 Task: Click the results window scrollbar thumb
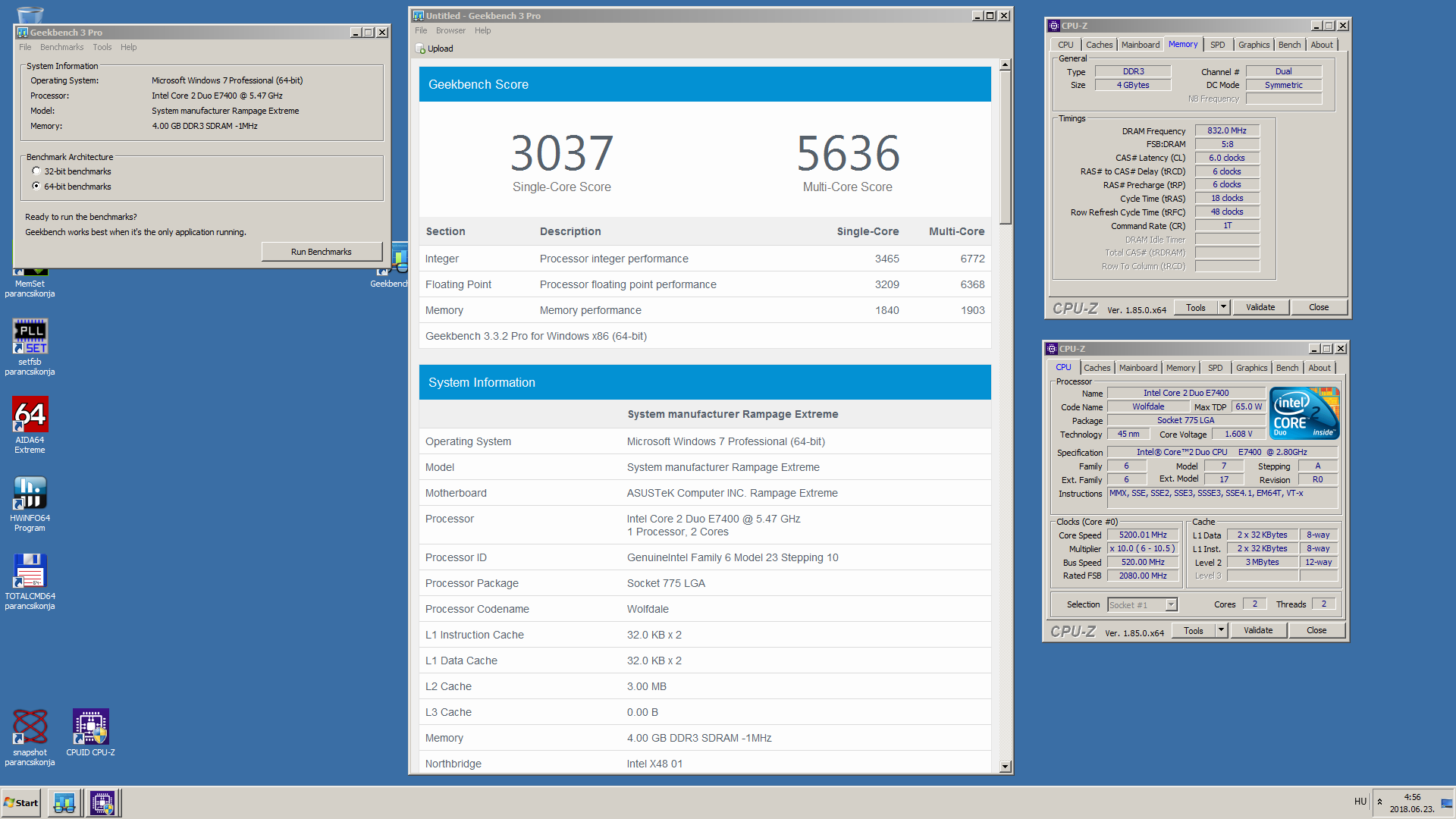tap(1005, 148)
